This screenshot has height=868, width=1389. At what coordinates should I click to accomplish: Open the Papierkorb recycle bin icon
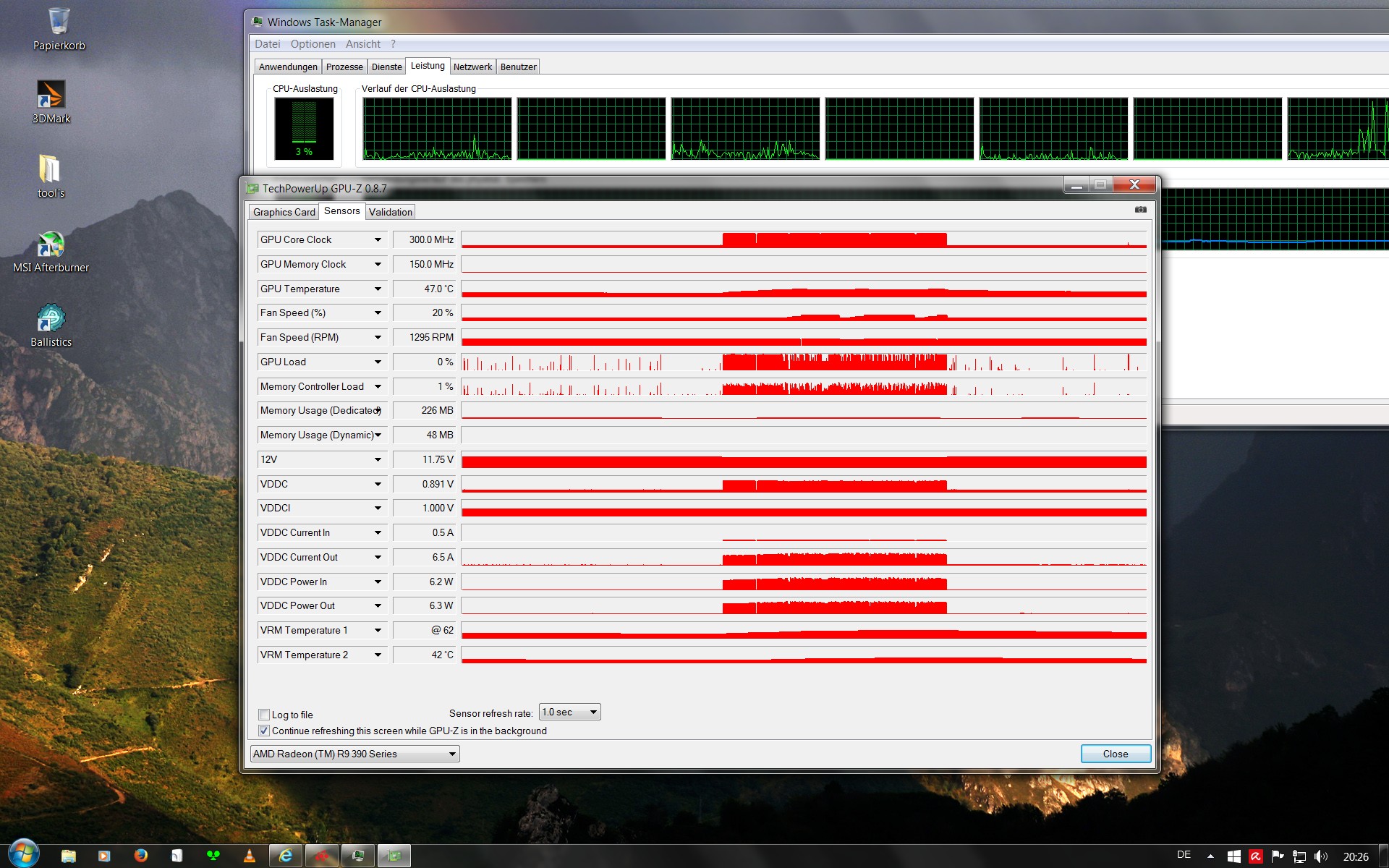pyautogui.click(x=59, y=22)
